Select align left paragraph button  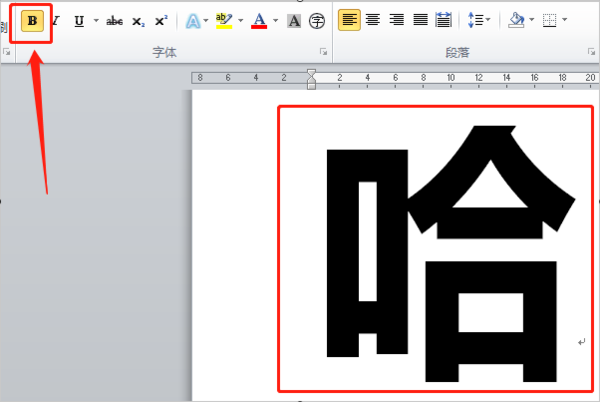click(349, 20)
